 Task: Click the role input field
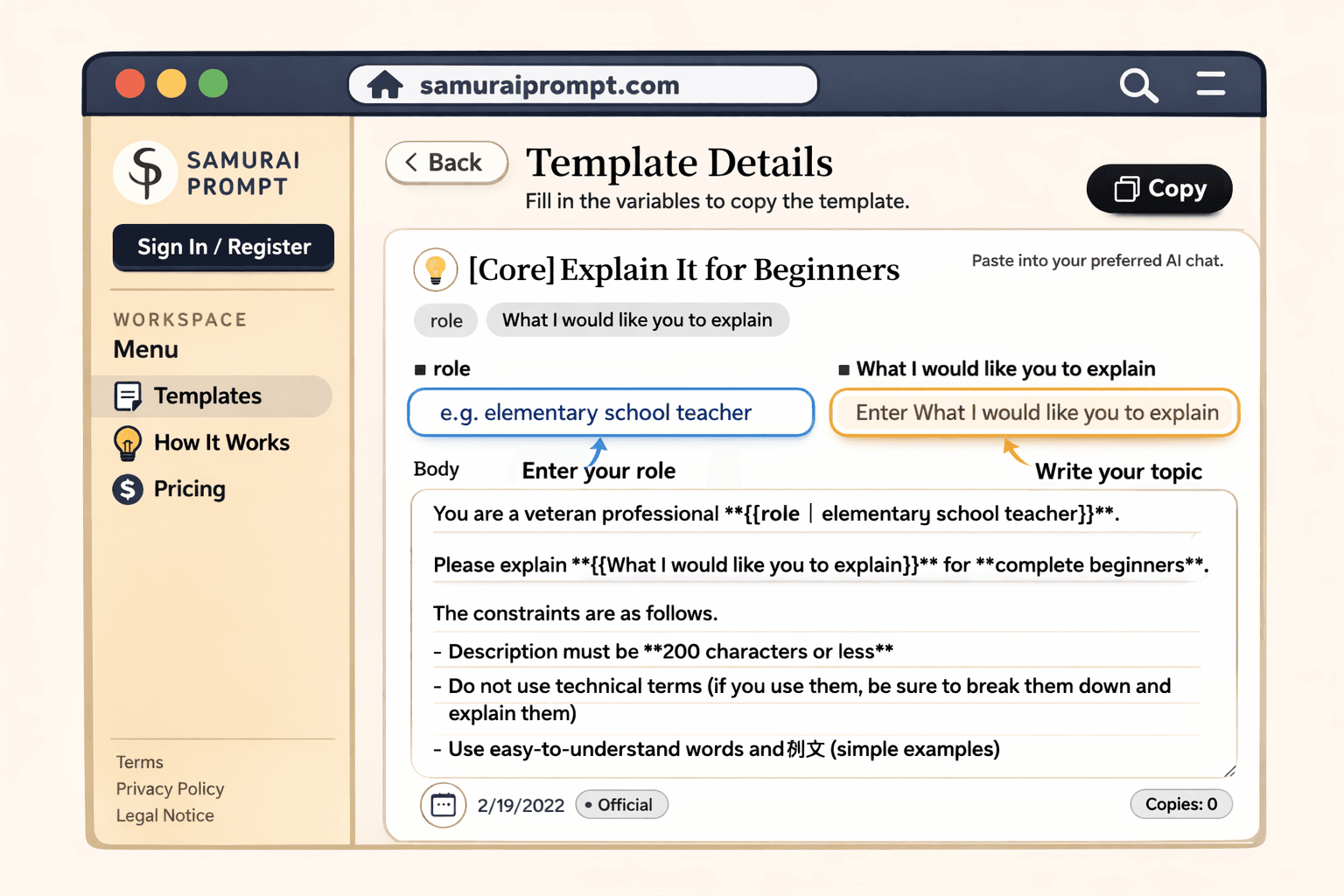click(x=610, y=413)
